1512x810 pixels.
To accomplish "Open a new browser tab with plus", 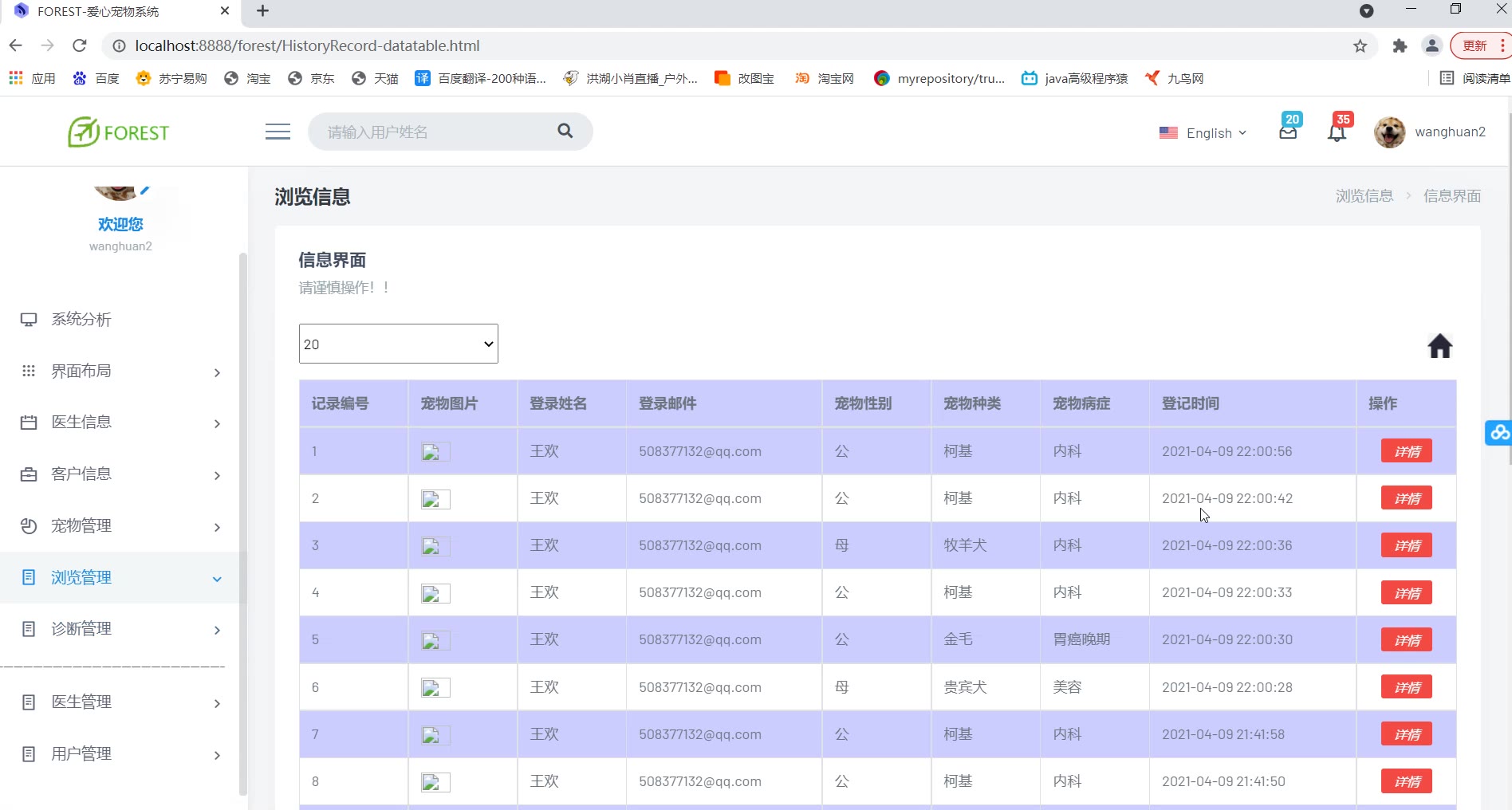I will 262,11.
